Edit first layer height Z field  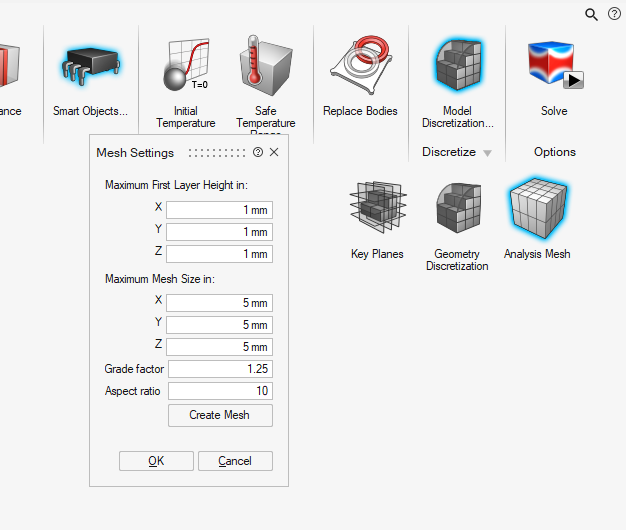click(x=220, y=254)
